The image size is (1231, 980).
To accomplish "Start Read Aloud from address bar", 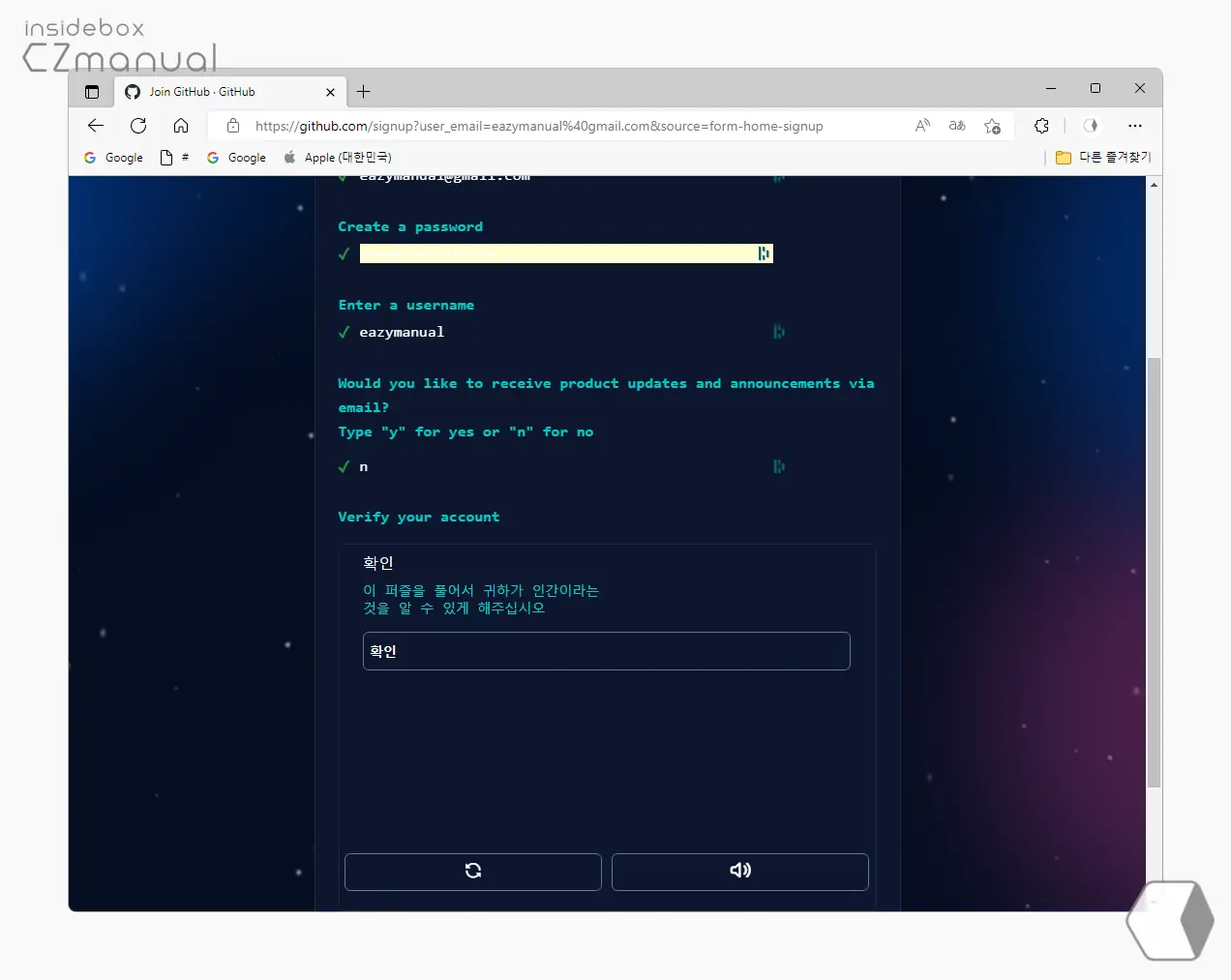I will (922, 126).
